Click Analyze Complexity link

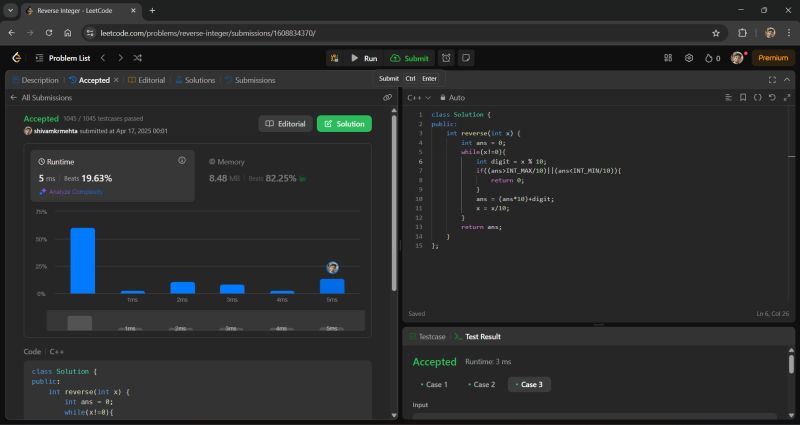click(x=71, y=192)
